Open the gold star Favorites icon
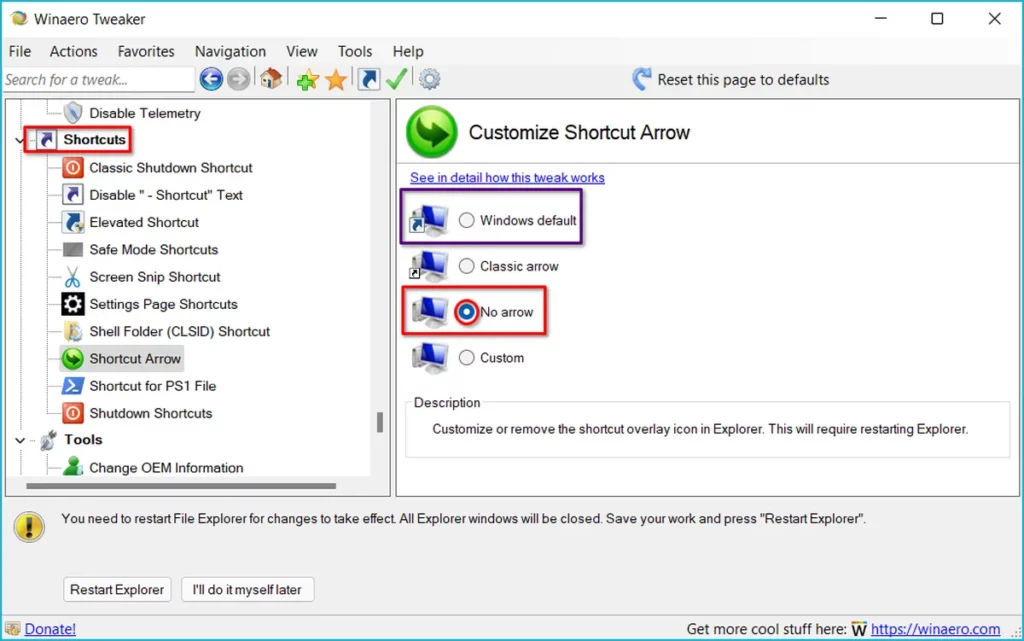The image size is (1024, 641). coord(336,80)
